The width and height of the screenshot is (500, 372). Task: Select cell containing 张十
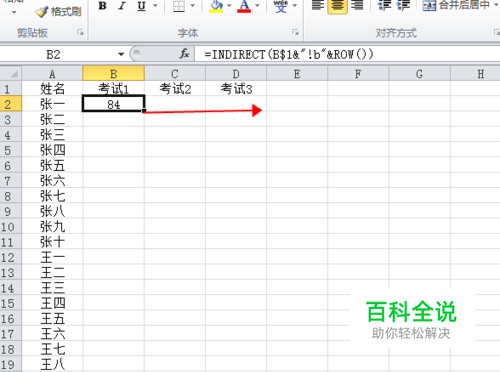pyautogui.click(x=52, y=242)
